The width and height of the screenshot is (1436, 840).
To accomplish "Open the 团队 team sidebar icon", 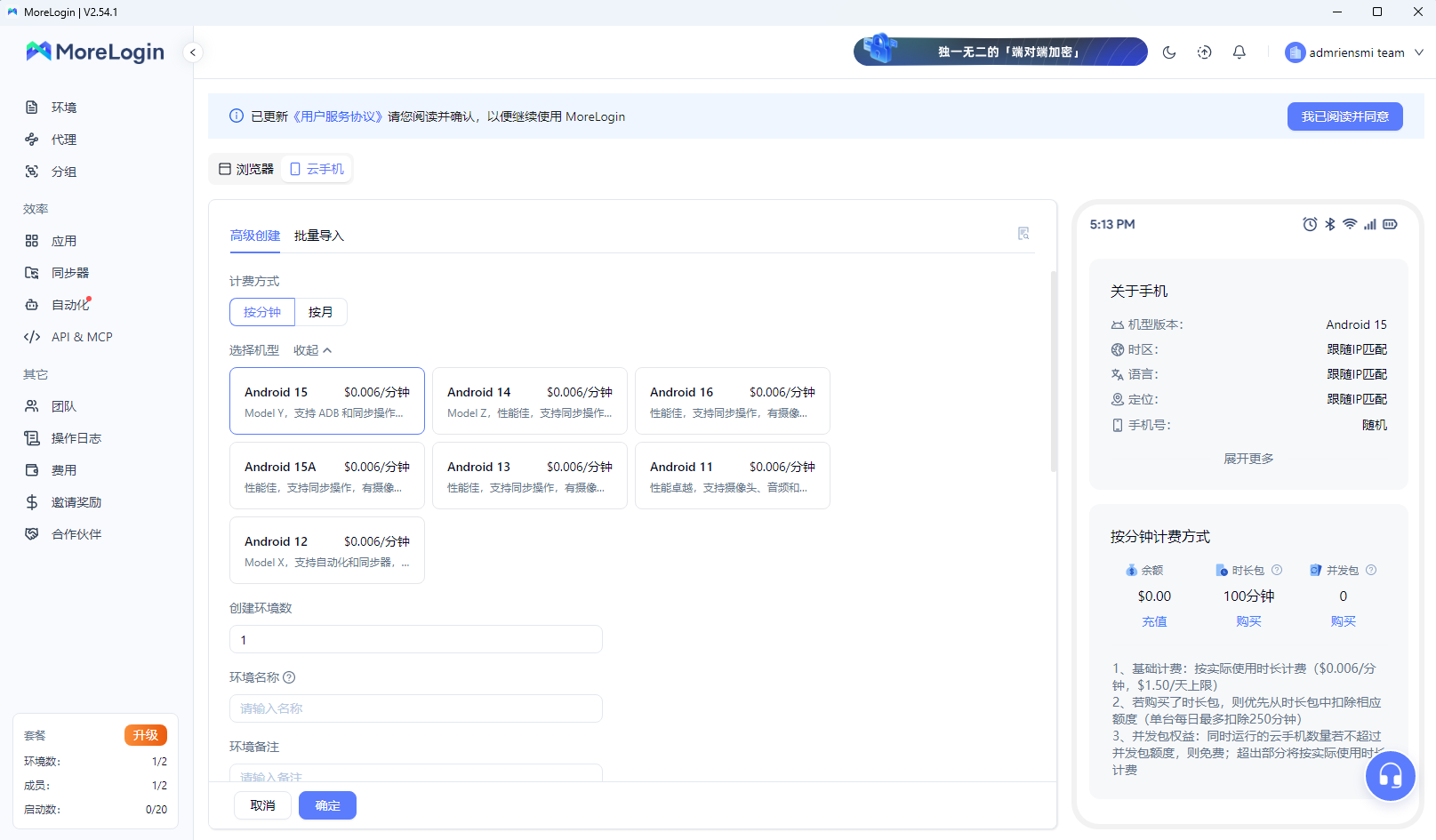I will 32,406.
